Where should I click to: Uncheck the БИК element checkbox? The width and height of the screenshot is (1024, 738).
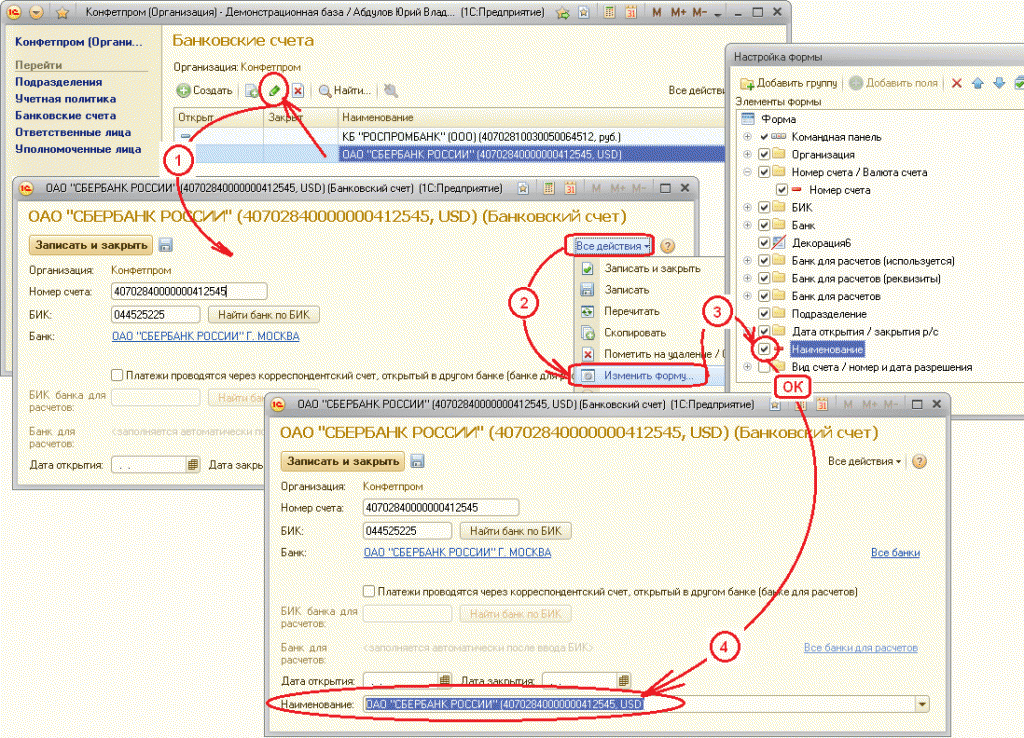[x=765, y=208]
